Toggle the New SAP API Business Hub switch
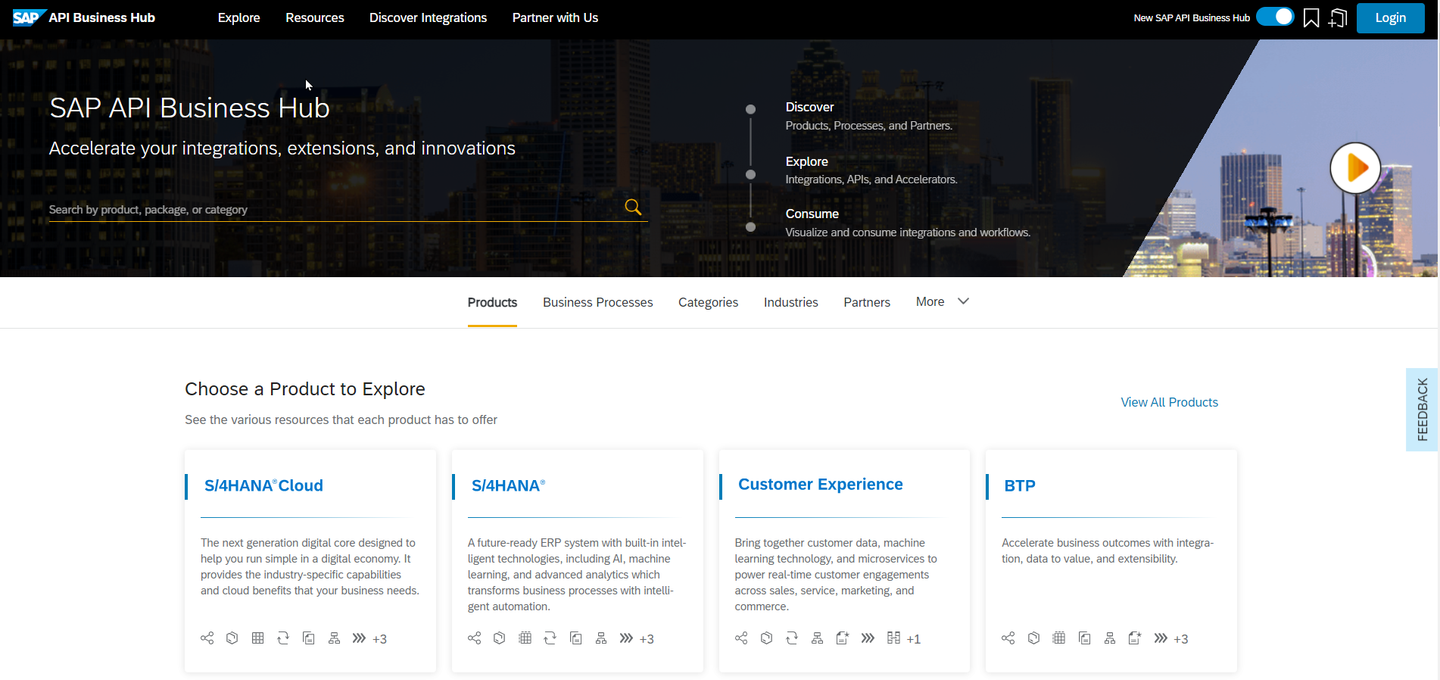Screen dimensions: 1440x680 tap(1275, 17)
